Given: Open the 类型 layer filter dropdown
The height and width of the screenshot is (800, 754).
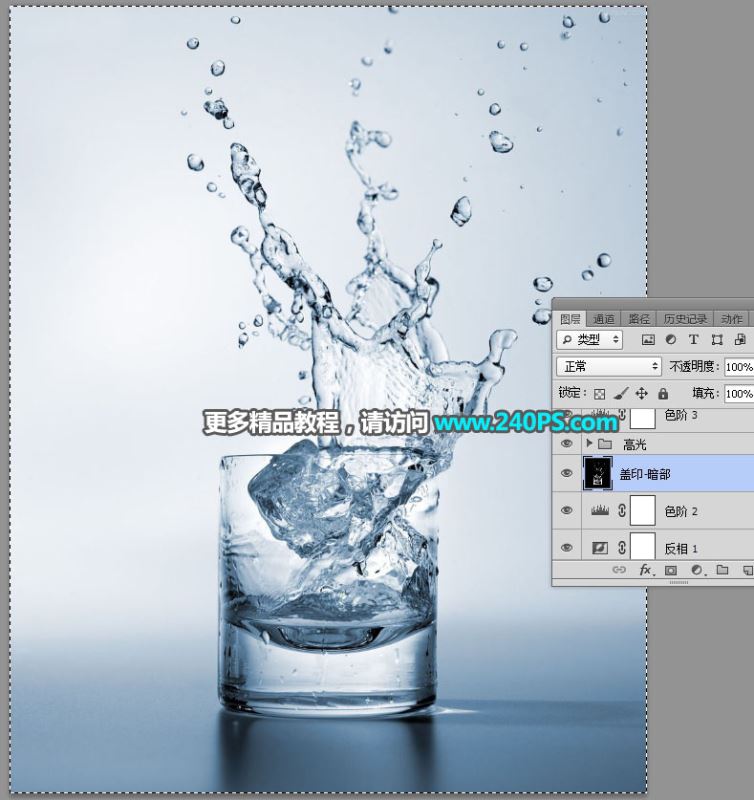Looking at the screenshot, I should pyautogui.click(x=589, y=339).
